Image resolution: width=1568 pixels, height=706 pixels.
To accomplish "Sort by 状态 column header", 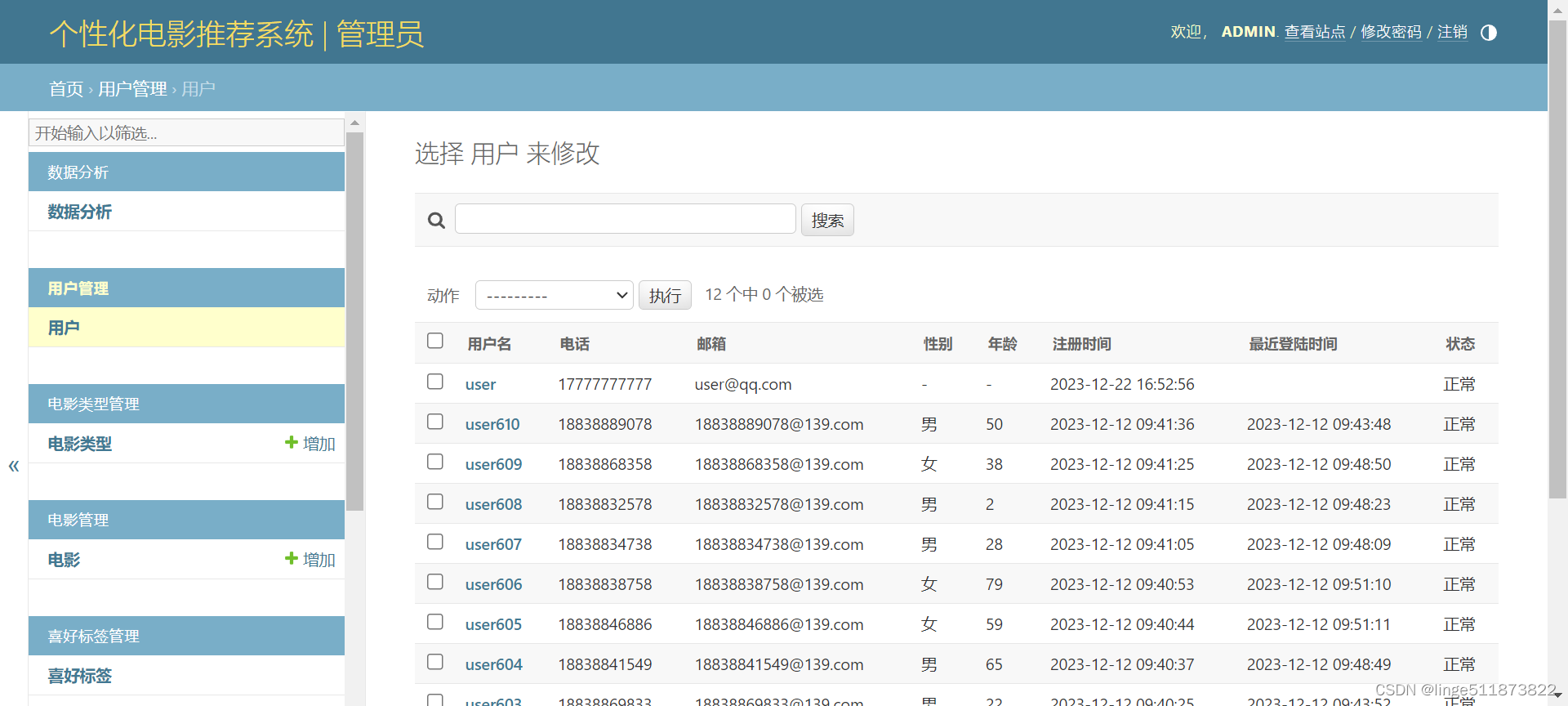I will [1460, 344].
